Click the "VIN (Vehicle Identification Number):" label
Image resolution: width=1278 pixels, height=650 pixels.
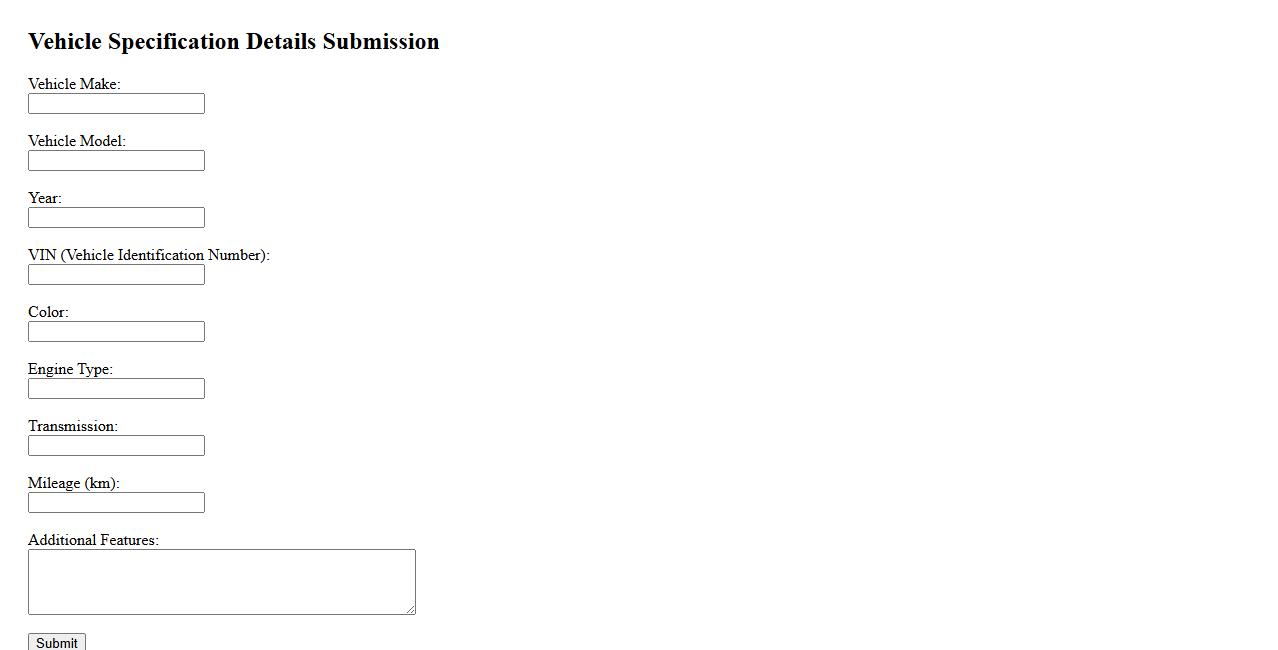[149, 255]
